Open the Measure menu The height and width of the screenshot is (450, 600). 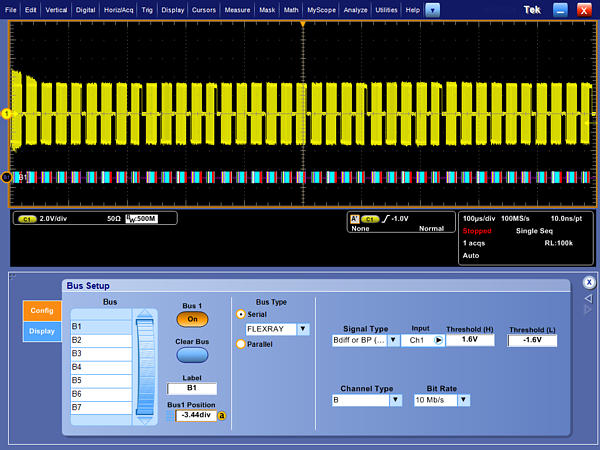click(x=237, y=9)
